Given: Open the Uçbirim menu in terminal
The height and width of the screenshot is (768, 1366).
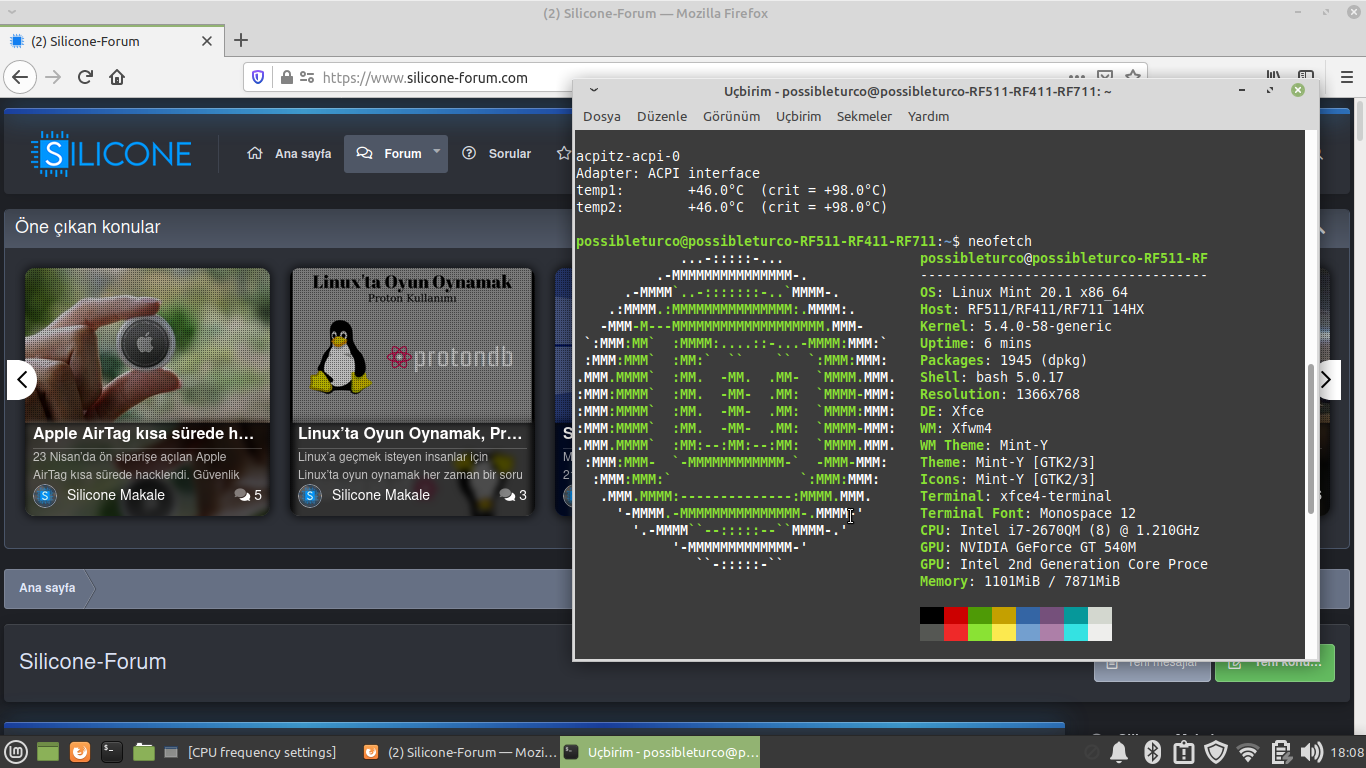Looking at the screenshot, I should (798, 116).
